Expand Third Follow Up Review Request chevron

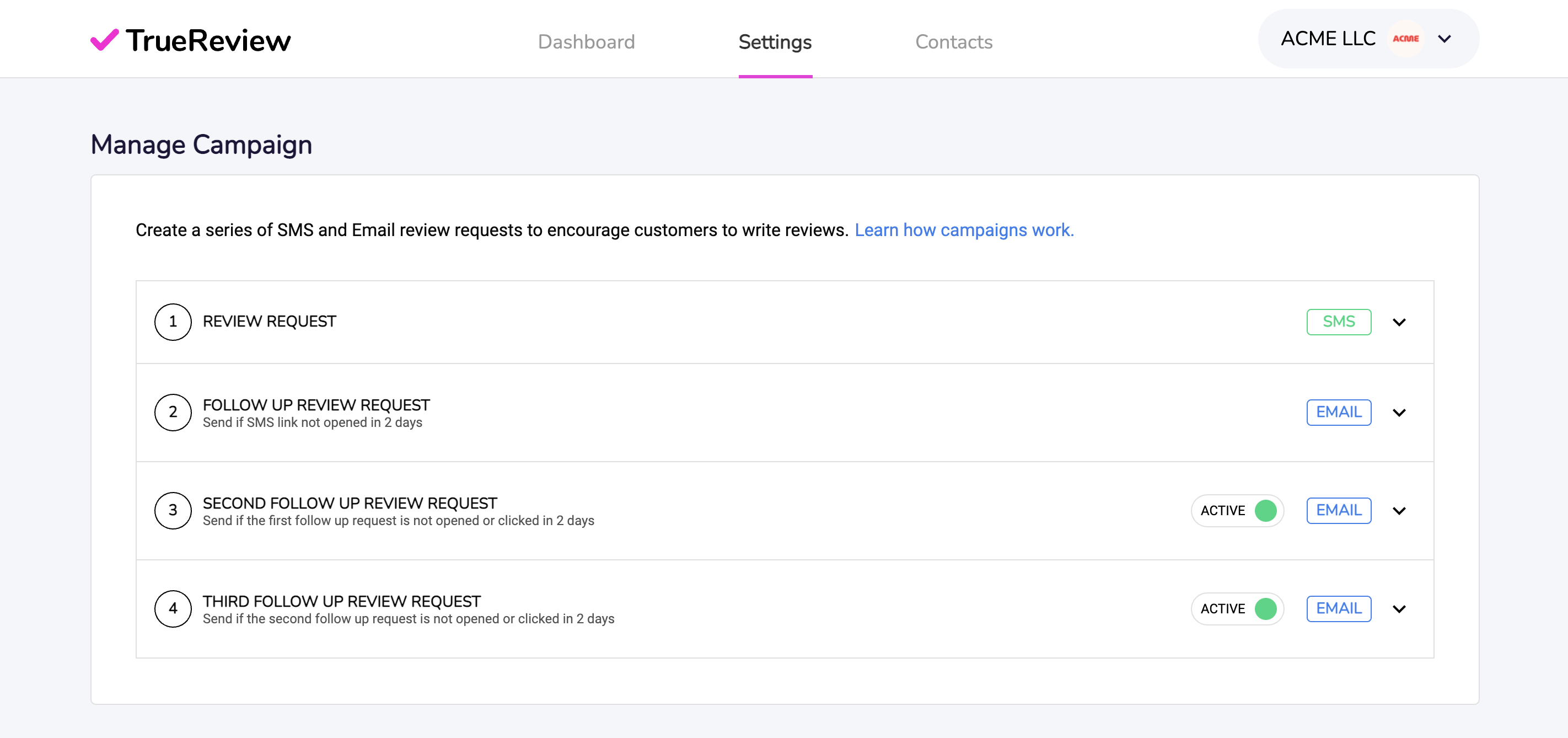(x=1399, y=609)
